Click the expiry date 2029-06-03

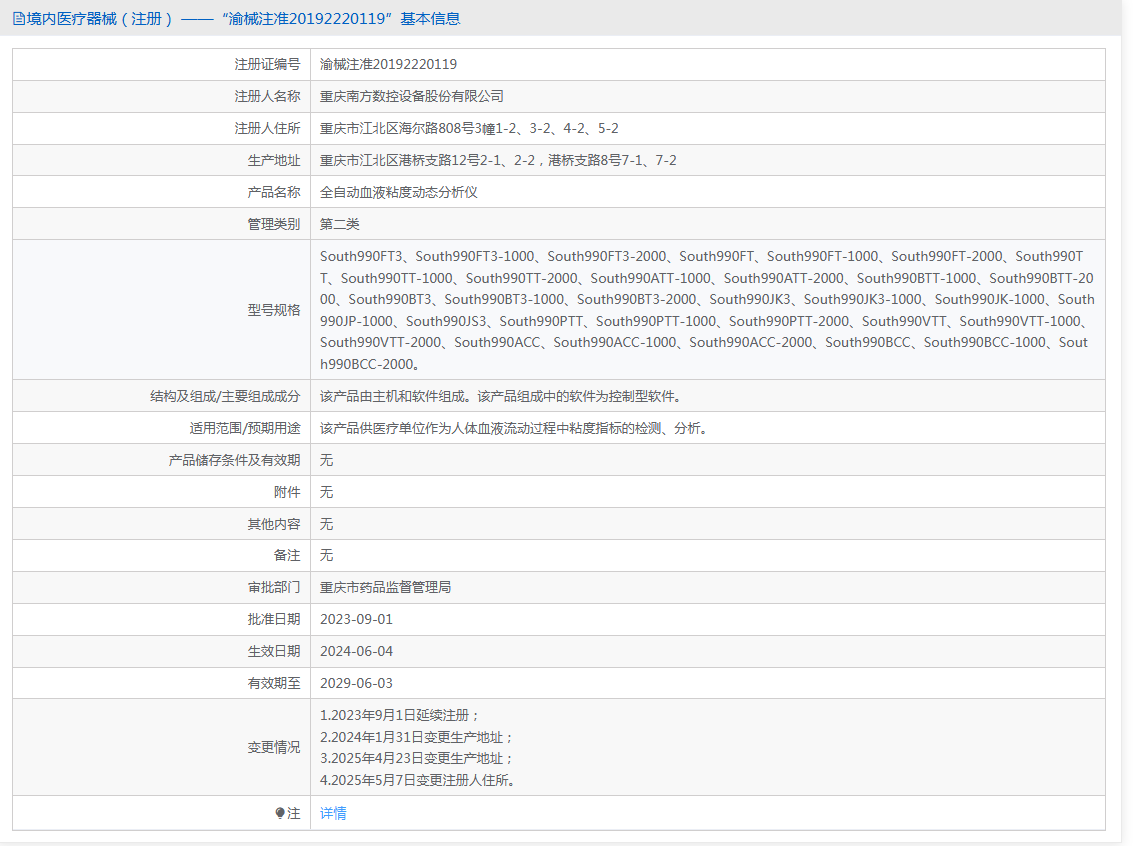357,683
